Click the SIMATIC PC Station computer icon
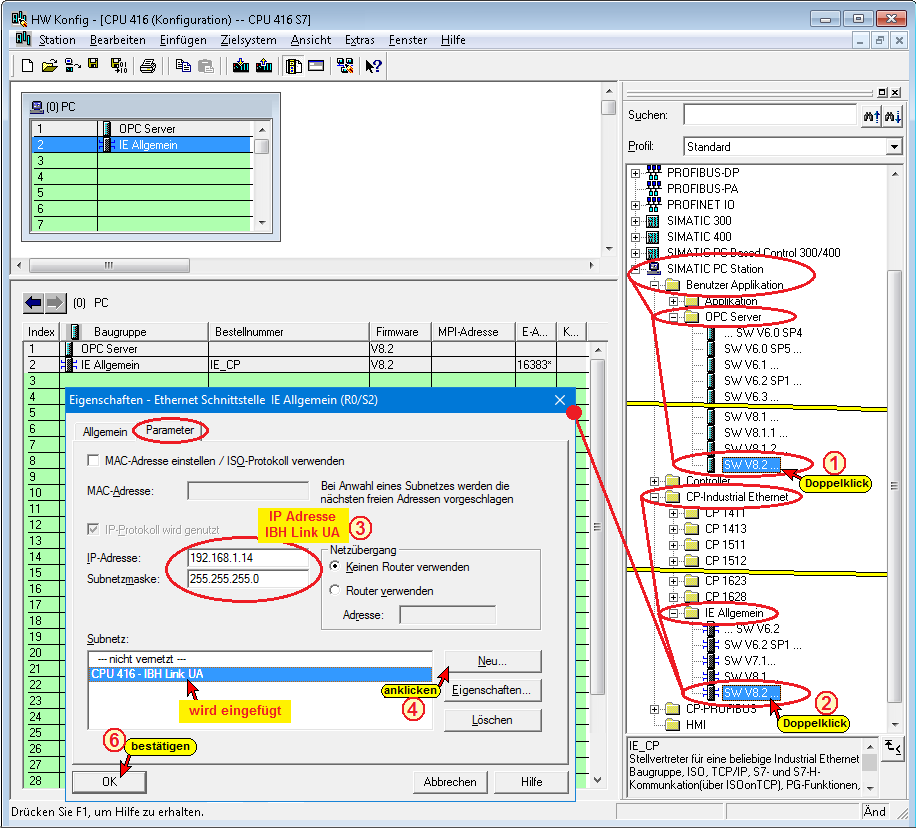Viewport: 916px width, 828px height. [x=654, y=268]
